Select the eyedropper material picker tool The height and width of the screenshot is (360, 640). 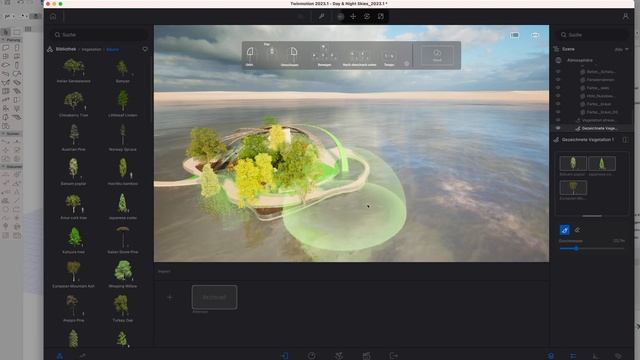coord(322,16)
